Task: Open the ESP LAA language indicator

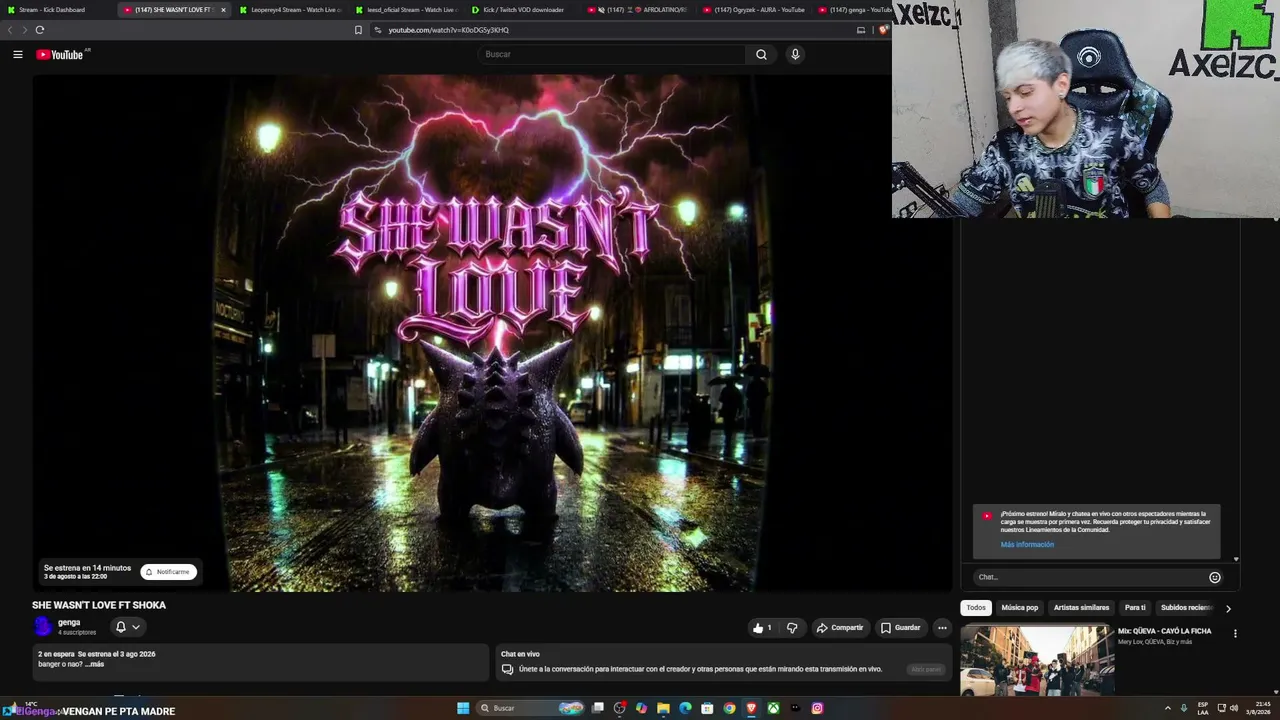Action: click(1203, 708)
